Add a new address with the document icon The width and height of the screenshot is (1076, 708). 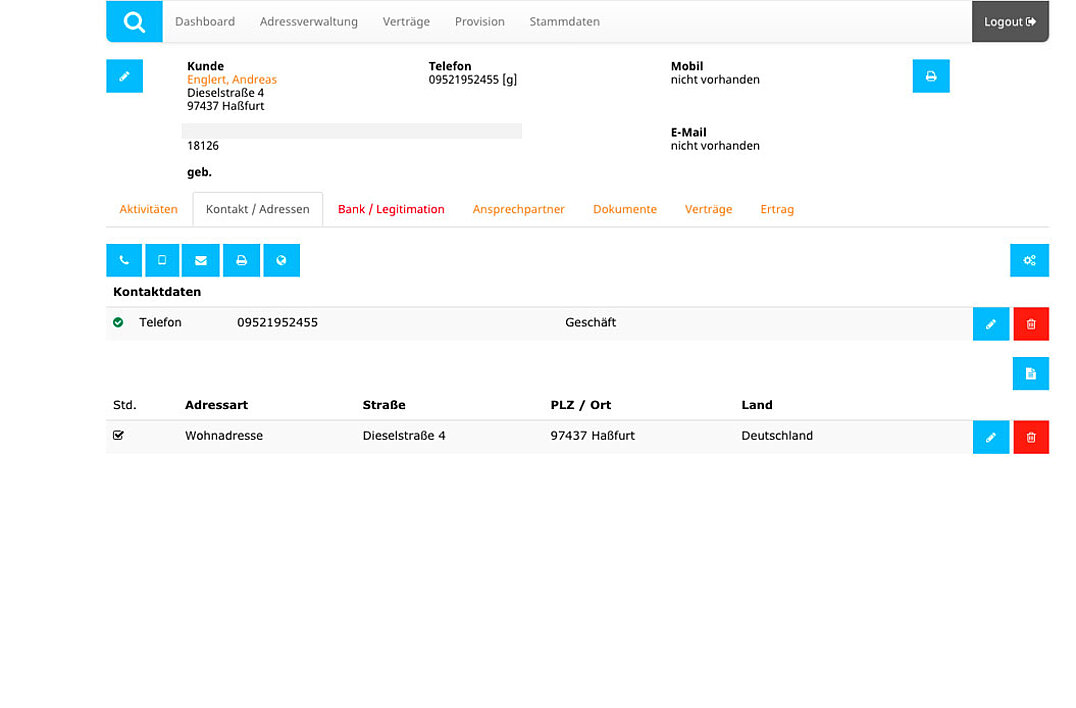point(1031,374)
